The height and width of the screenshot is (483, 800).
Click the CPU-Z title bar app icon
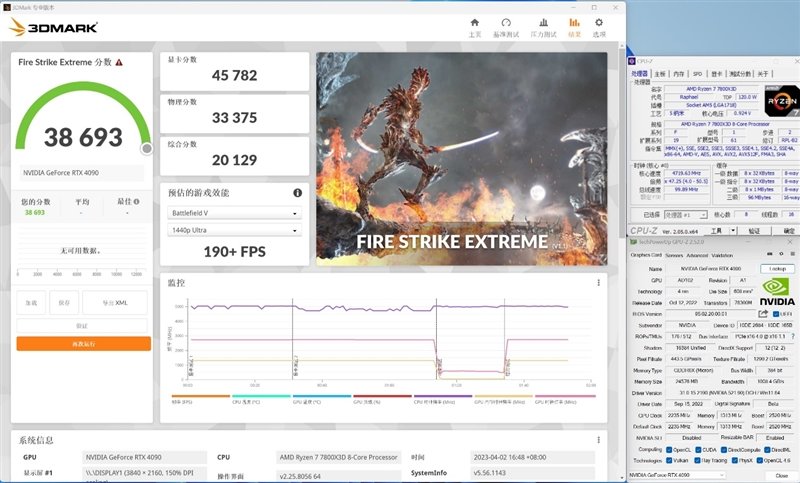pyautogui.click(x=632, y=61)
